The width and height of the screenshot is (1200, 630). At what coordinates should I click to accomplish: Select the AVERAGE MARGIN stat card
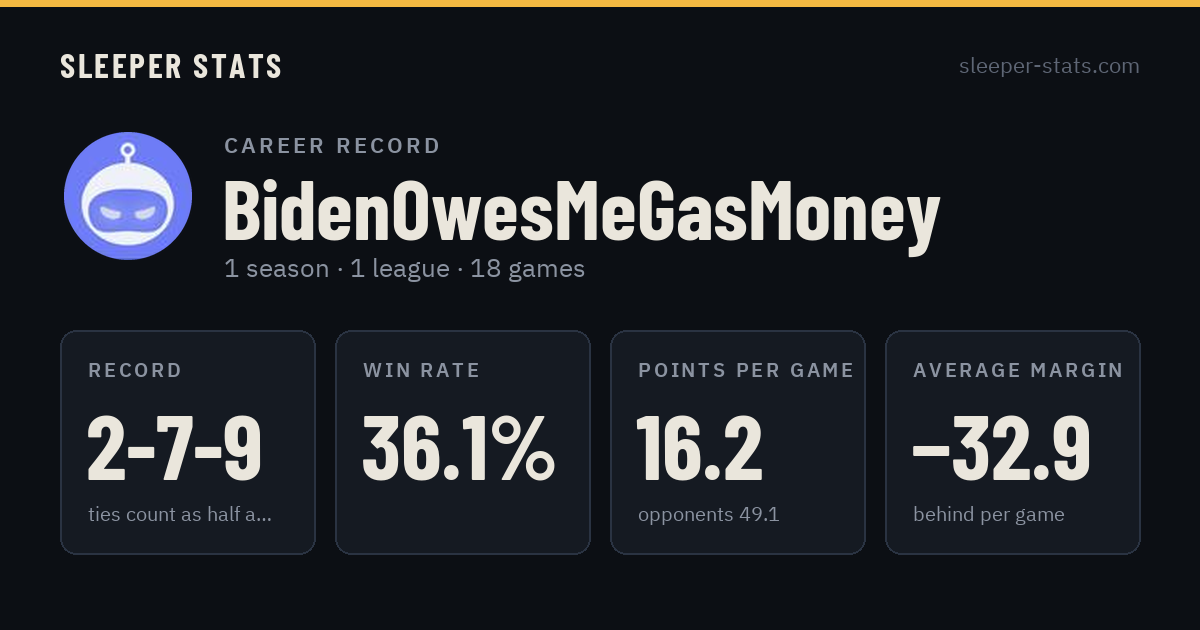(1013, 442)
